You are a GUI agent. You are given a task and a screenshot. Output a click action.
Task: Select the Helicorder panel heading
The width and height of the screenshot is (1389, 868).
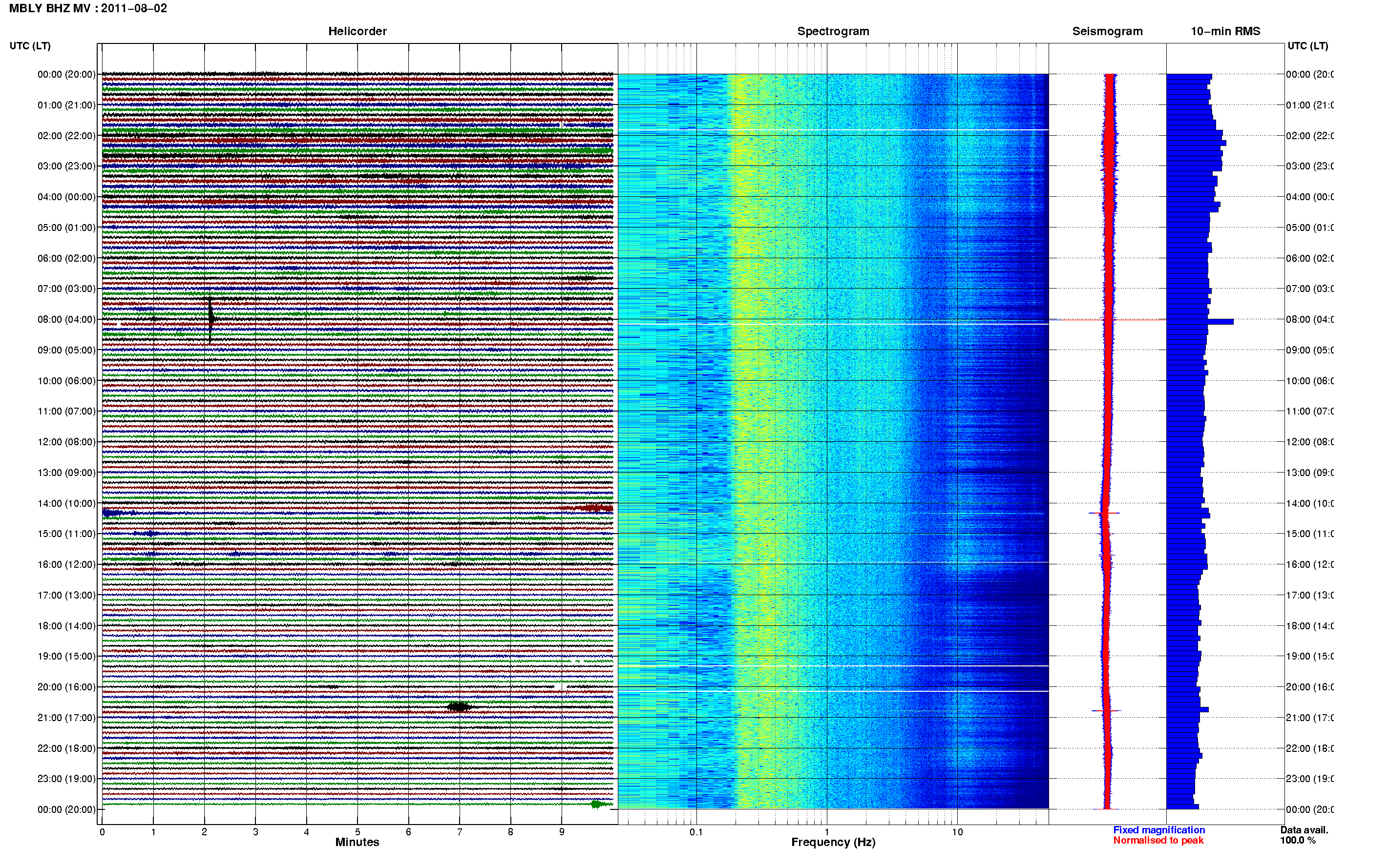tap(357, 32)
